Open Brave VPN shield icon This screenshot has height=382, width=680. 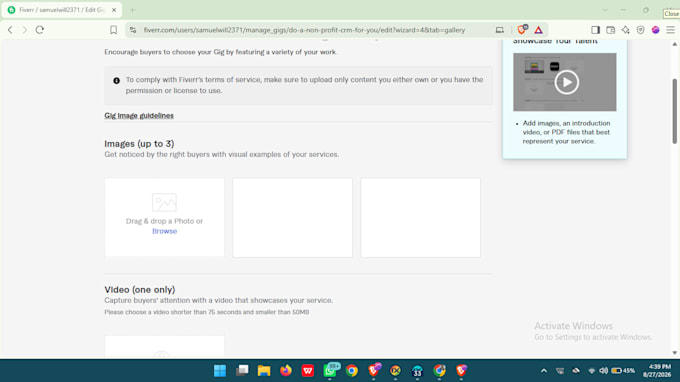641,30
